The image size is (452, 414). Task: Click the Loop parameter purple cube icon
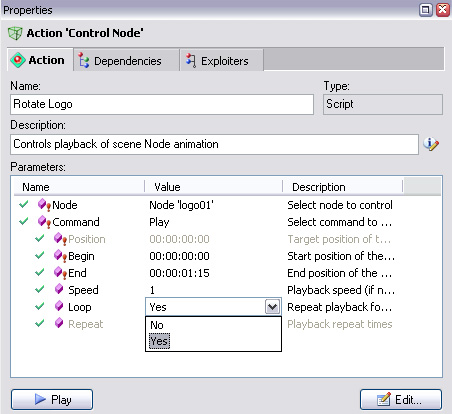[x=59, y=306]
